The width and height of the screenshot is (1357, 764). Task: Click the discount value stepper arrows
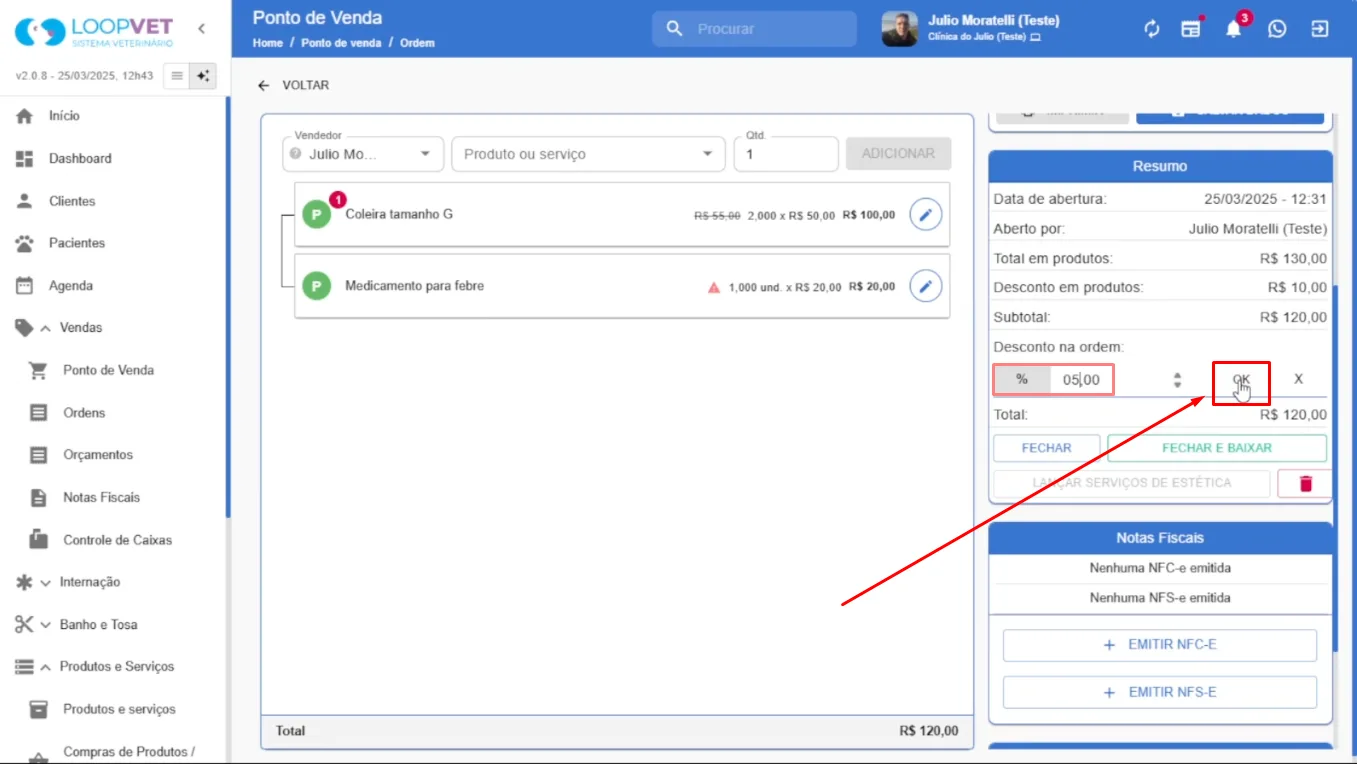(1177, 380)
